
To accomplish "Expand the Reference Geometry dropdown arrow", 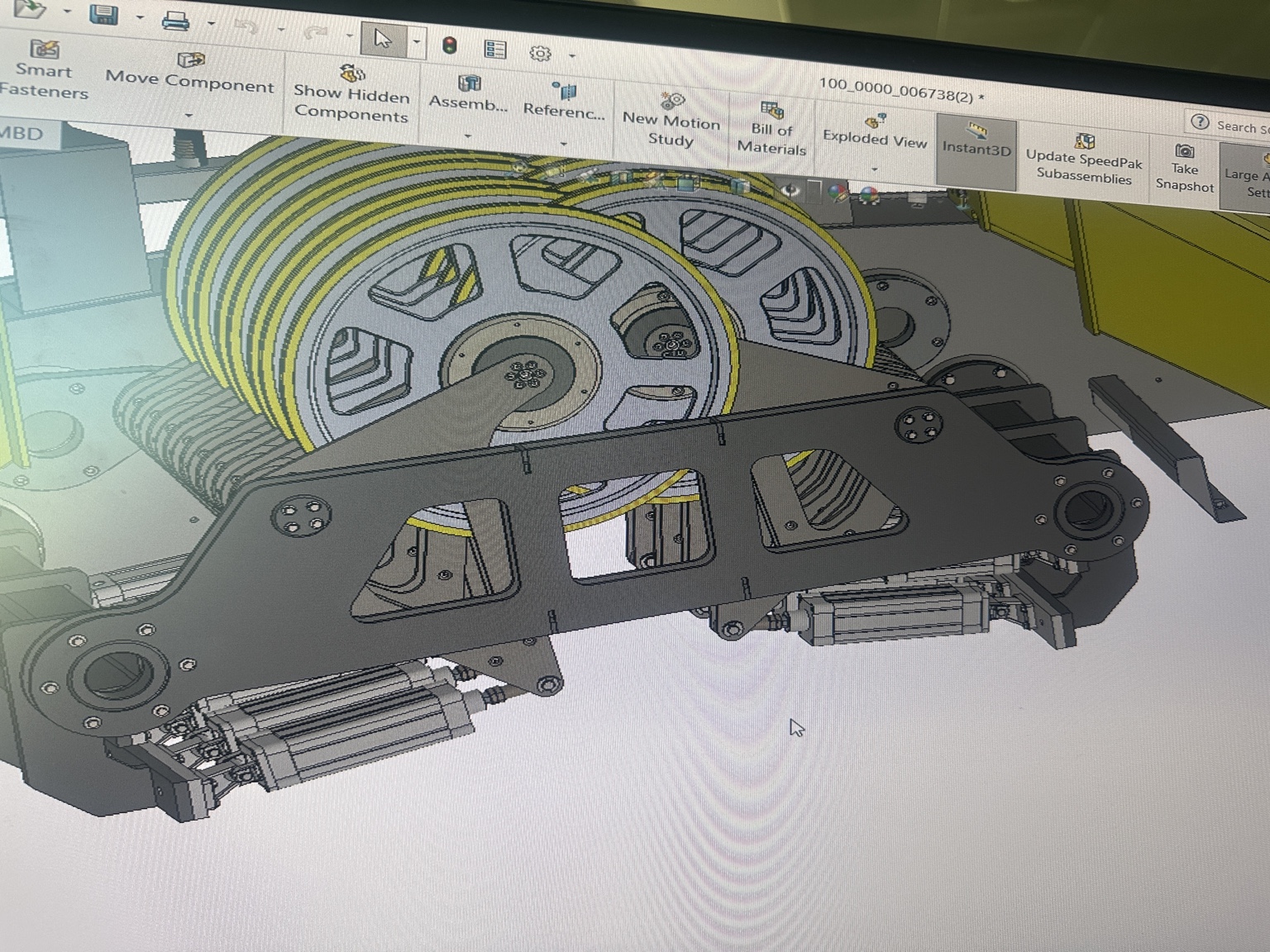I will pos(563,144).
